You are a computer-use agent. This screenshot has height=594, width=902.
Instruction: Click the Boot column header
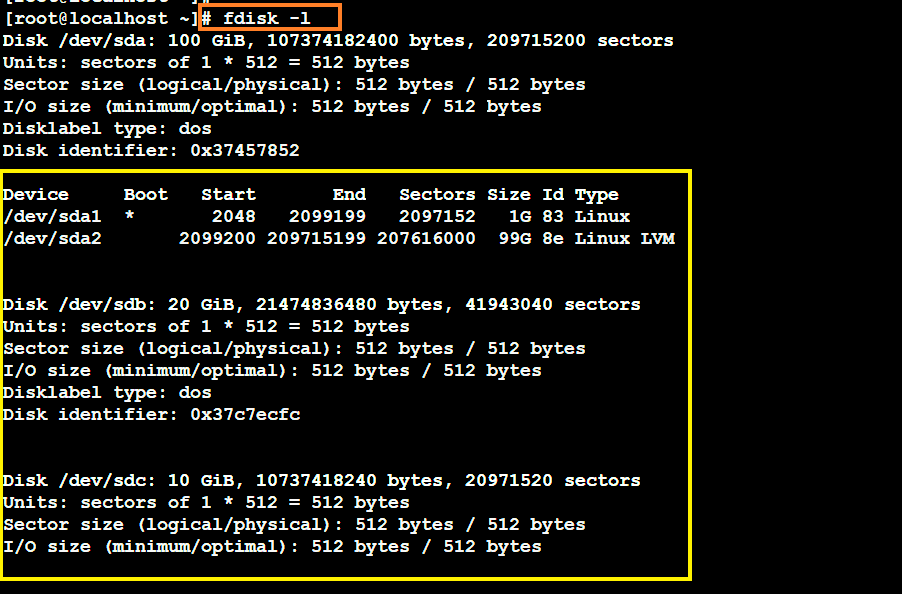(x=146, y=195)
